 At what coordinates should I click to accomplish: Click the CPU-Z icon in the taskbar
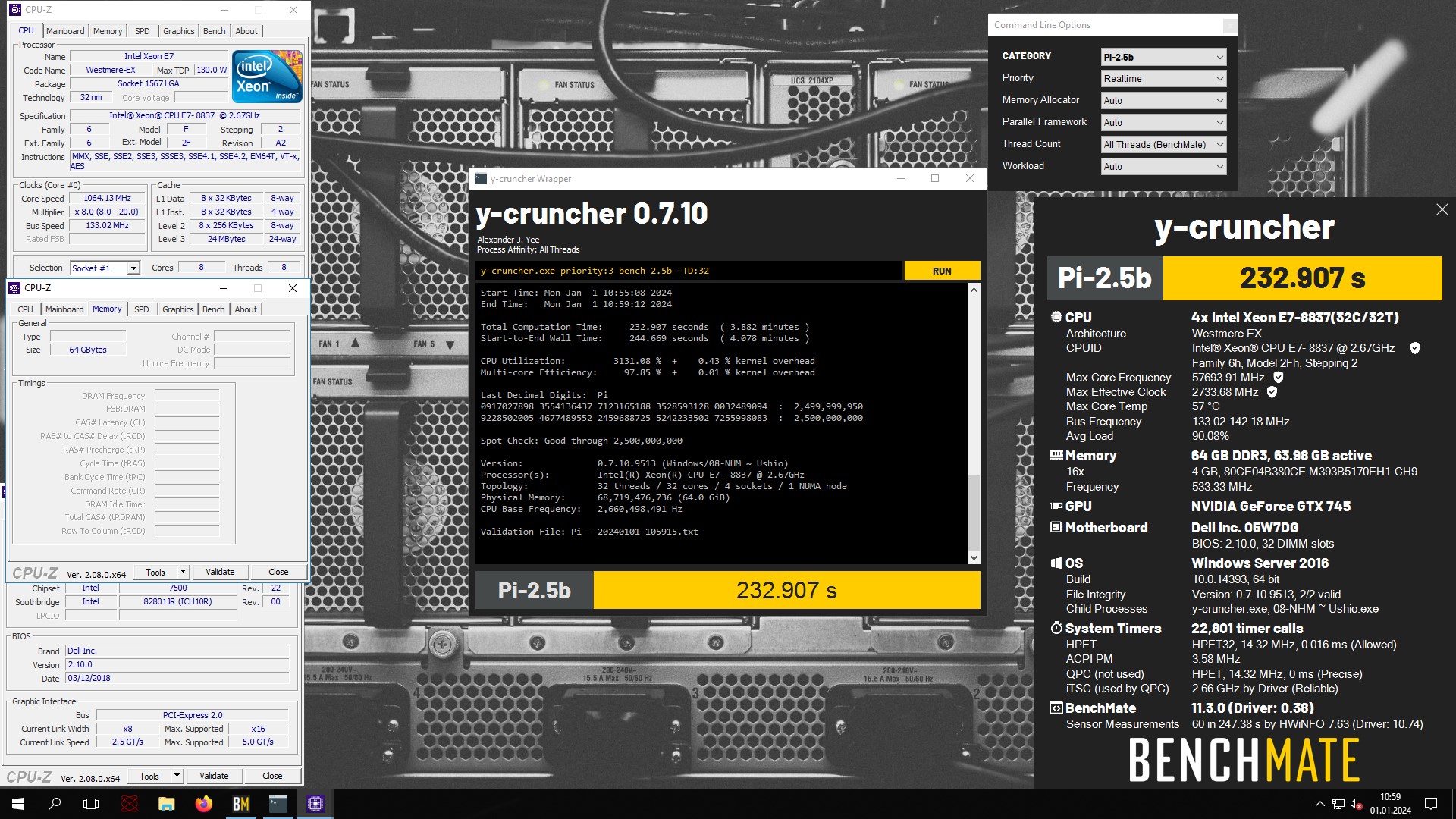pos(315,804)
